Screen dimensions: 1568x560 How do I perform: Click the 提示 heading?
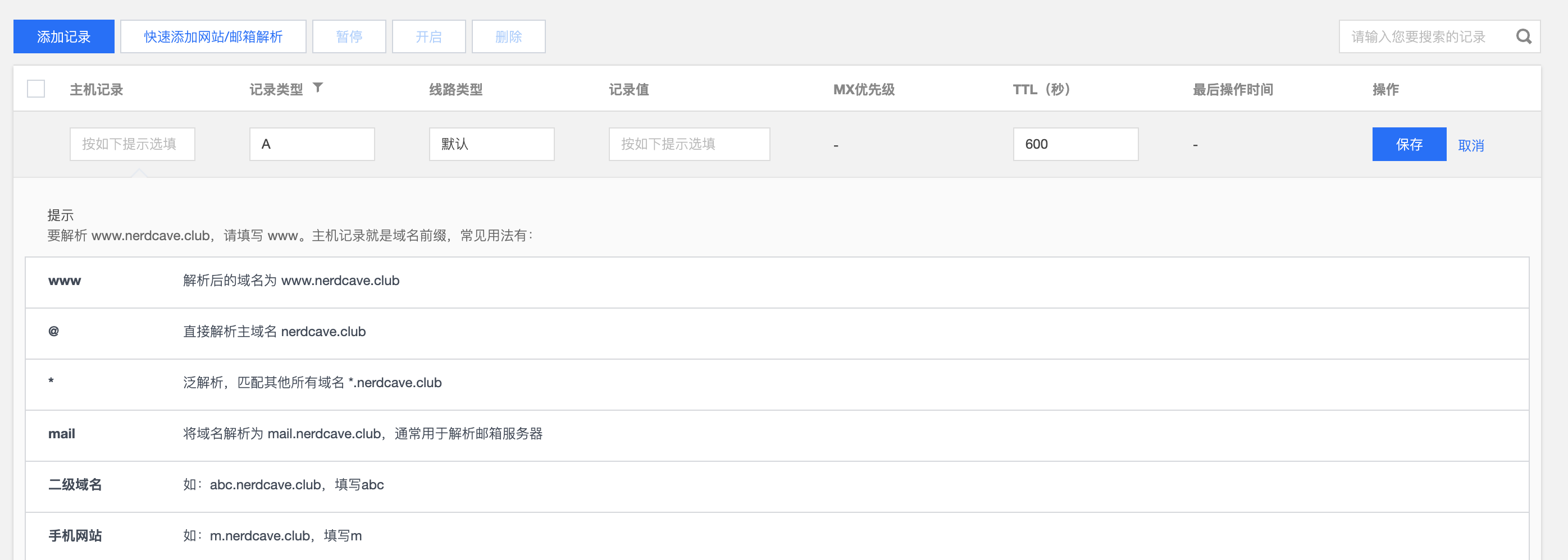(x=60, y=215)
